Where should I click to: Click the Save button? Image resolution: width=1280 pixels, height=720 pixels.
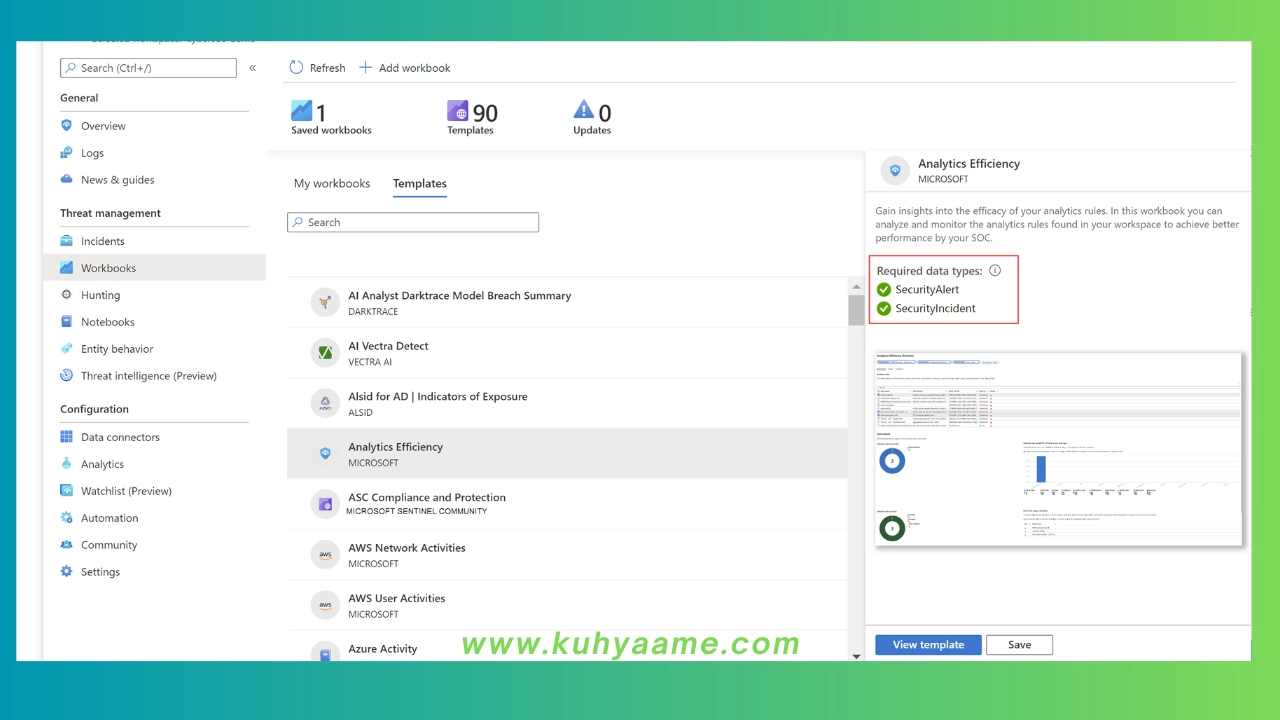pyautogui.click(x=1019, y=645)
